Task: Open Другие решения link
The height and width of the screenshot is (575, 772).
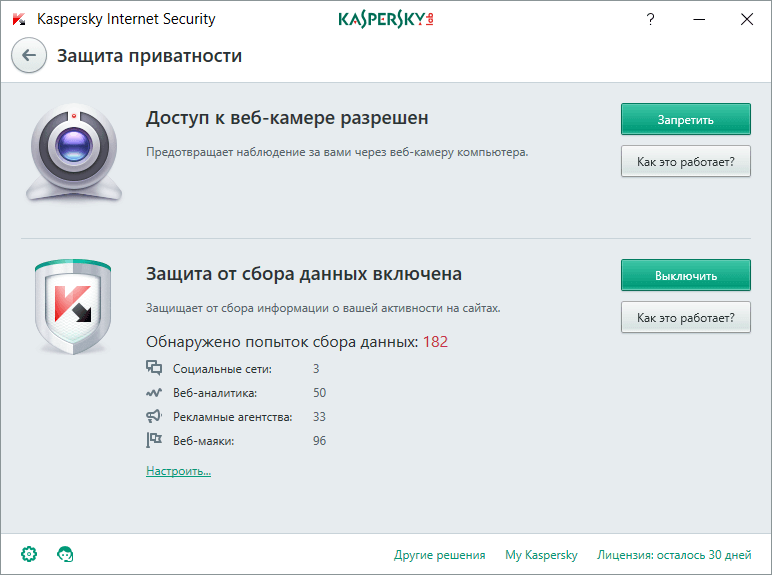Action: pyautogui.click(x=440, y=555)
